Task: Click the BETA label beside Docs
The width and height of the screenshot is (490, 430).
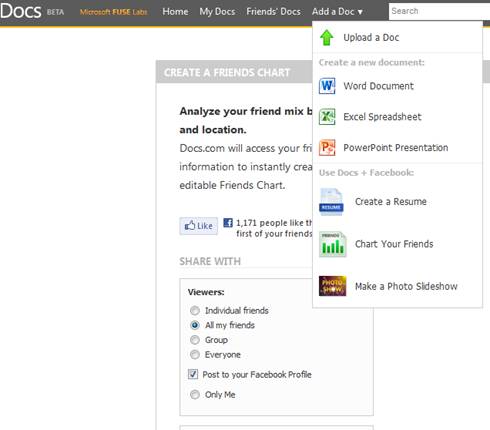Action: [55, 12]
